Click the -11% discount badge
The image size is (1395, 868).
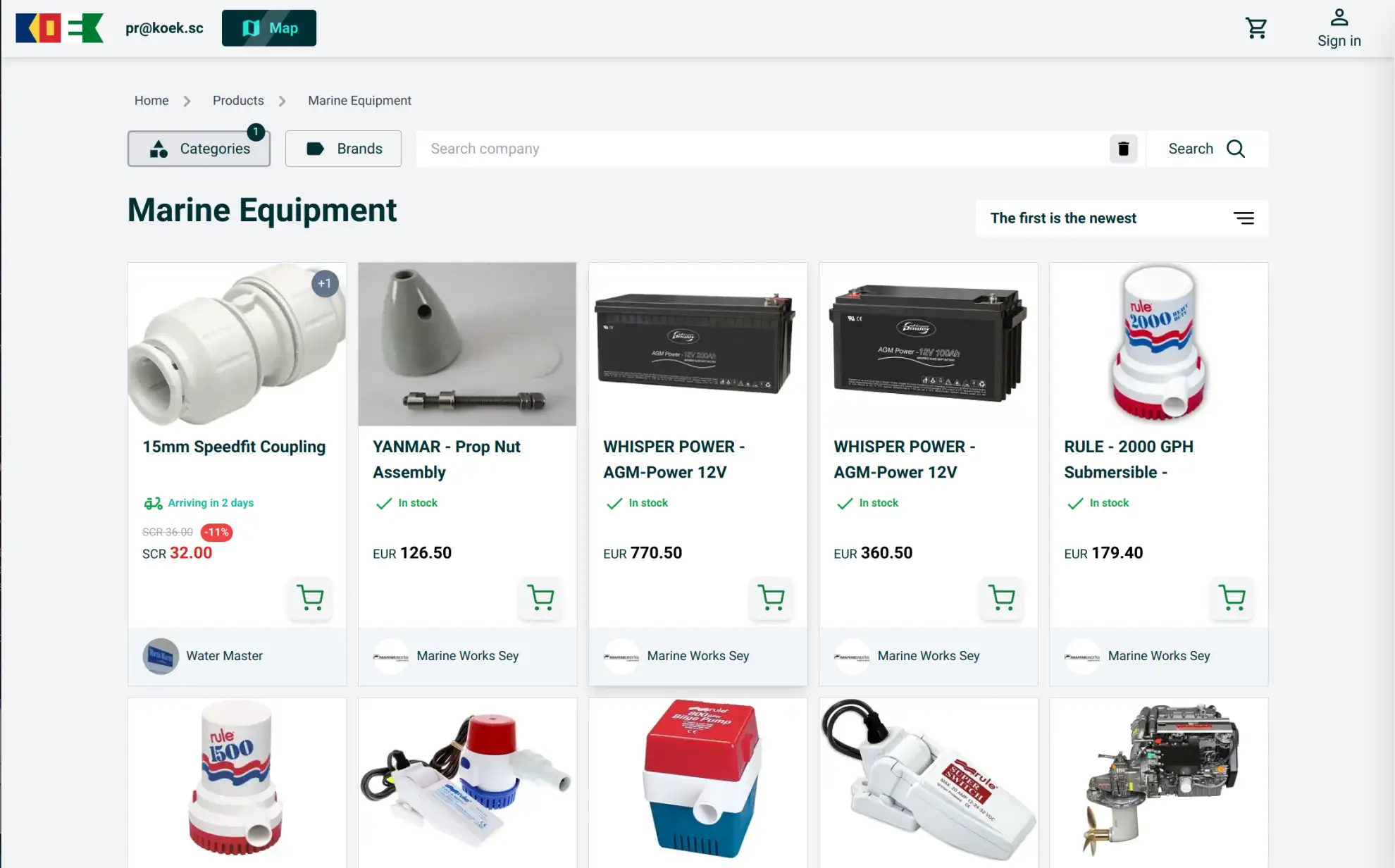[x=216, y=533]
